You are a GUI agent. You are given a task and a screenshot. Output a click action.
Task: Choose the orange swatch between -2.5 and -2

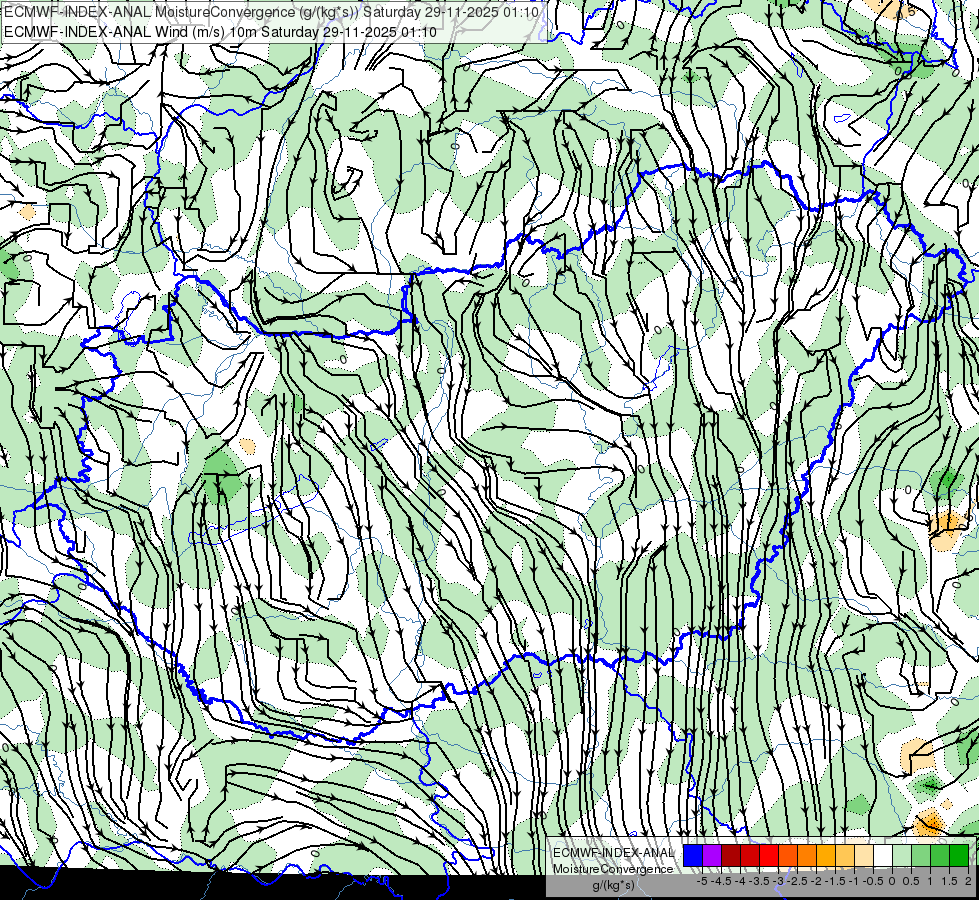pyautogui.click(x=807, y=856)
